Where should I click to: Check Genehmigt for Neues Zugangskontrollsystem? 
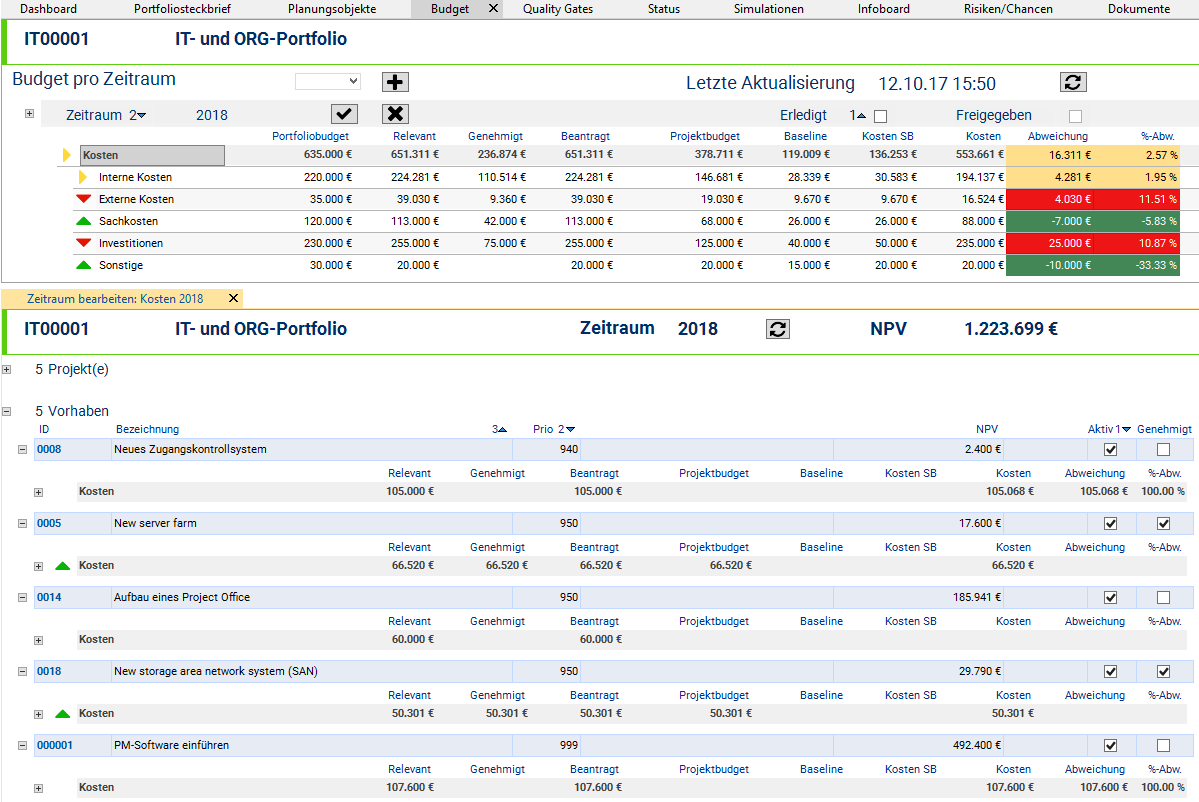1163,450
